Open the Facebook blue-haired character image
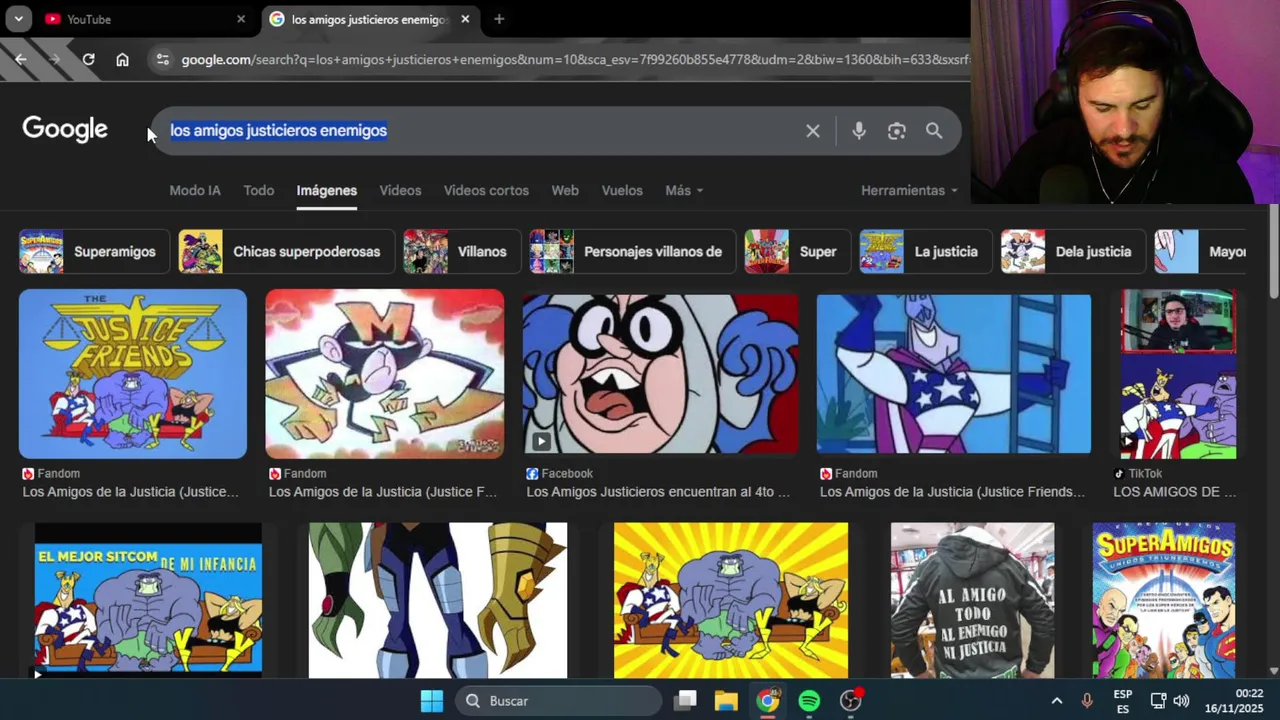1280x720 pixels. tap(660, 374)
